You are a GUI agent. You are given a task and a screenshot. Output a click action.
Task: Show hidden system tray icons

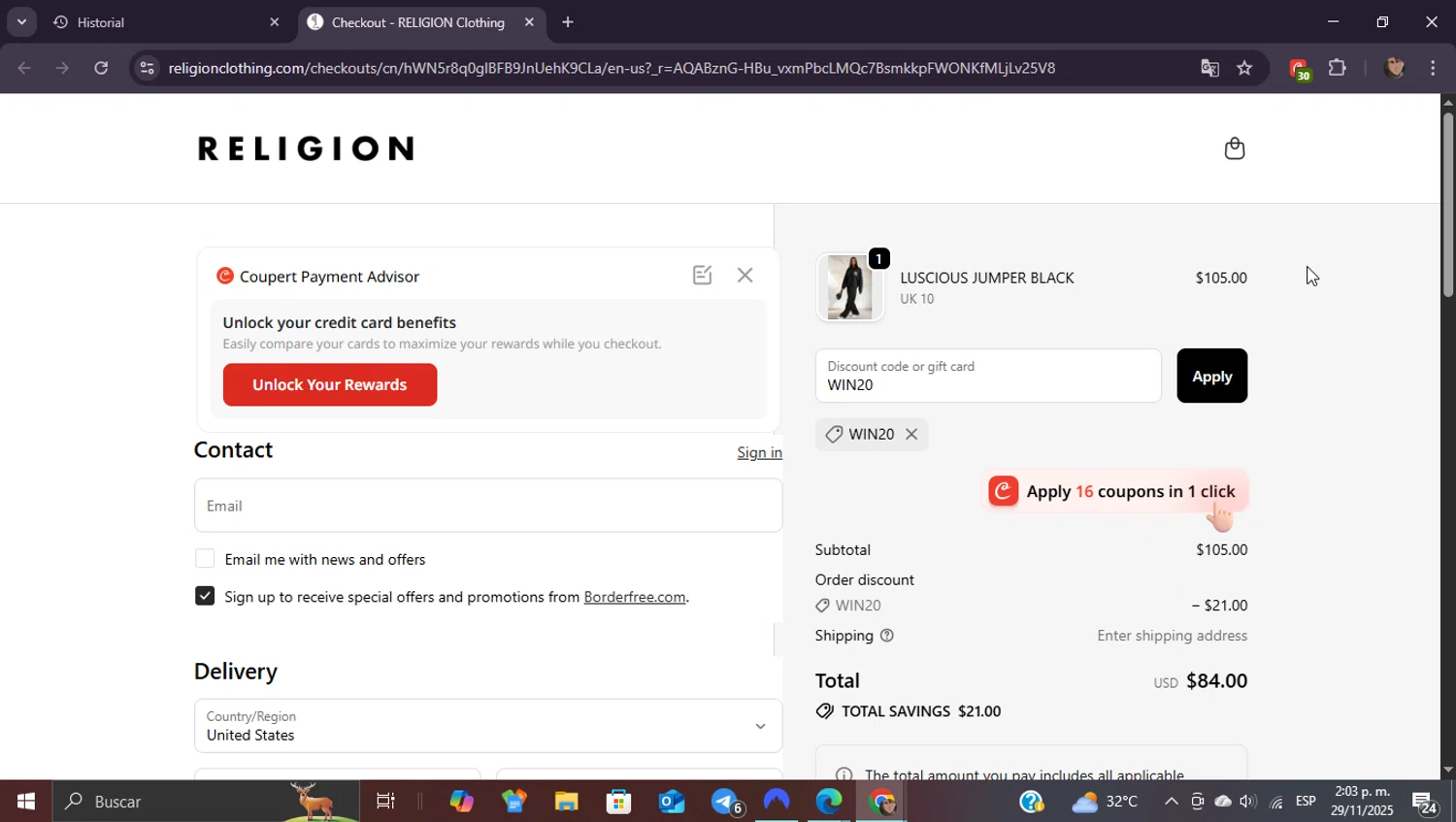1171,802
